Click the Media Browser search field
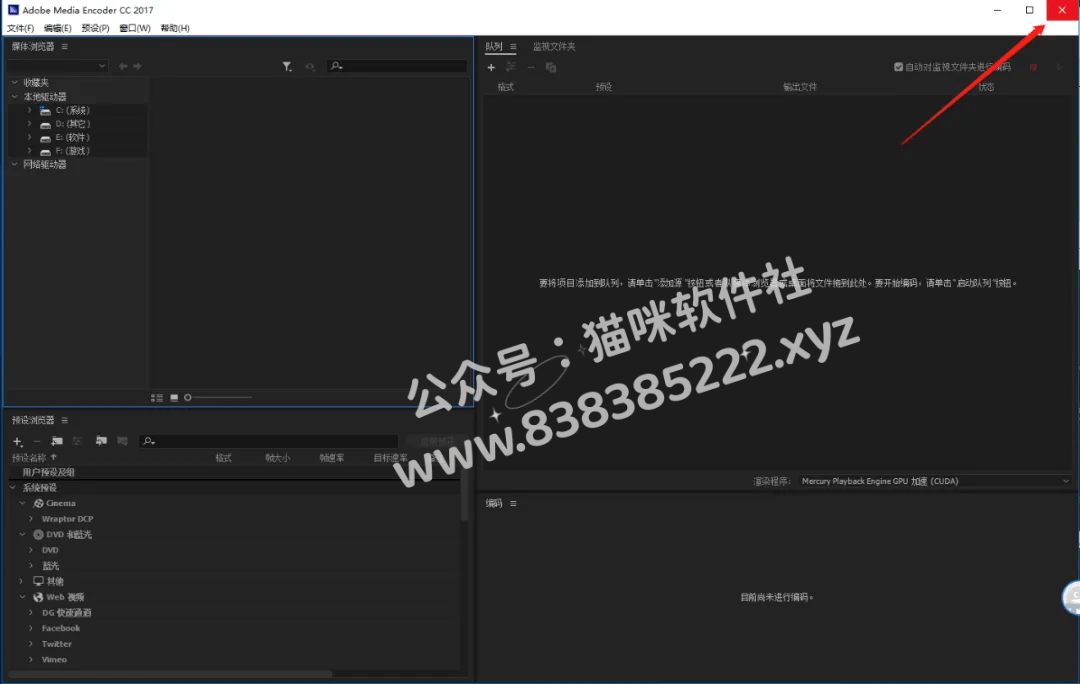This screenshot has width=1080, height=684. 397,66
